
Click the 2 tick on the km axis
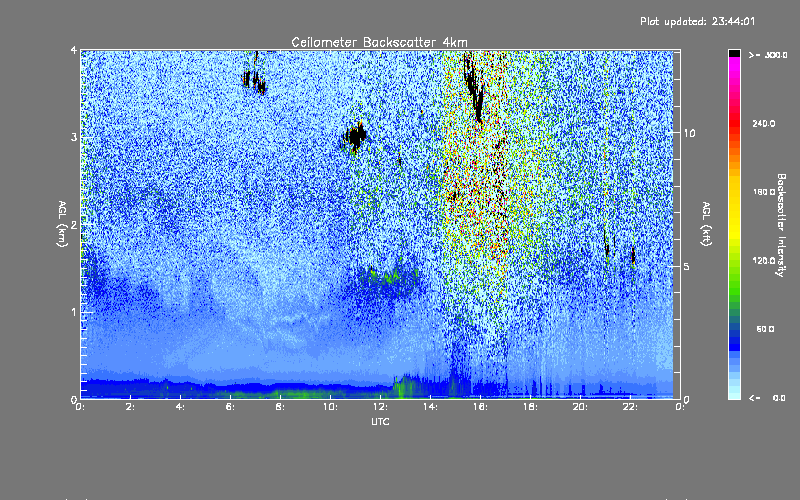tap(74, 225)
